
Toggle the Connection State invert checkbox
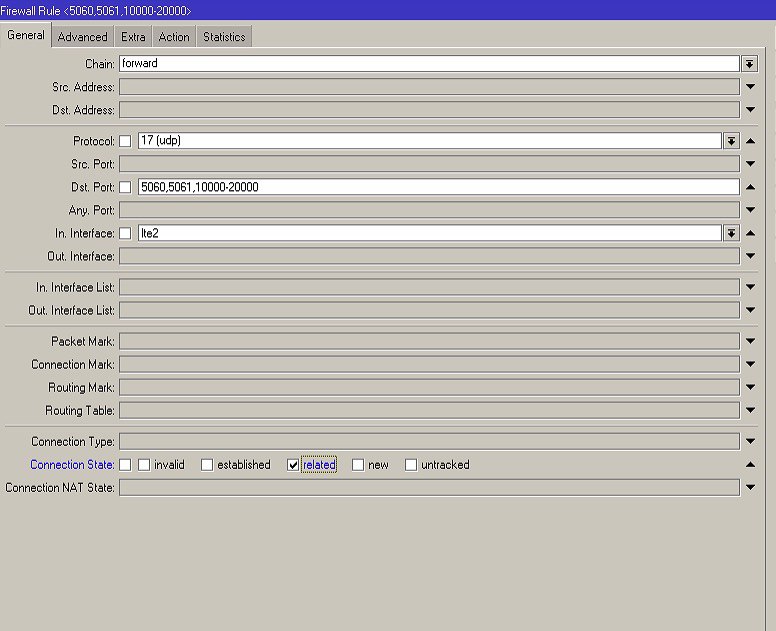pos(125,465)
